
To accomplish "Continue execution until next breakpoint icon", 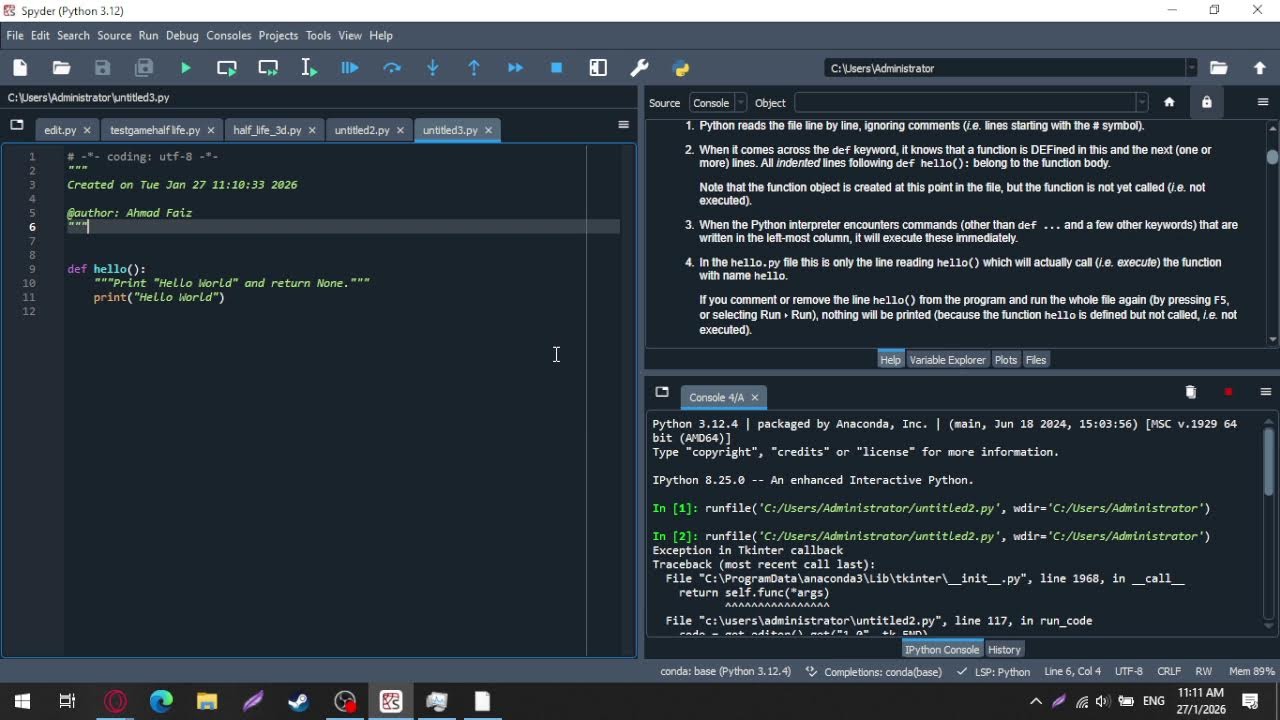I will point(515,68).
